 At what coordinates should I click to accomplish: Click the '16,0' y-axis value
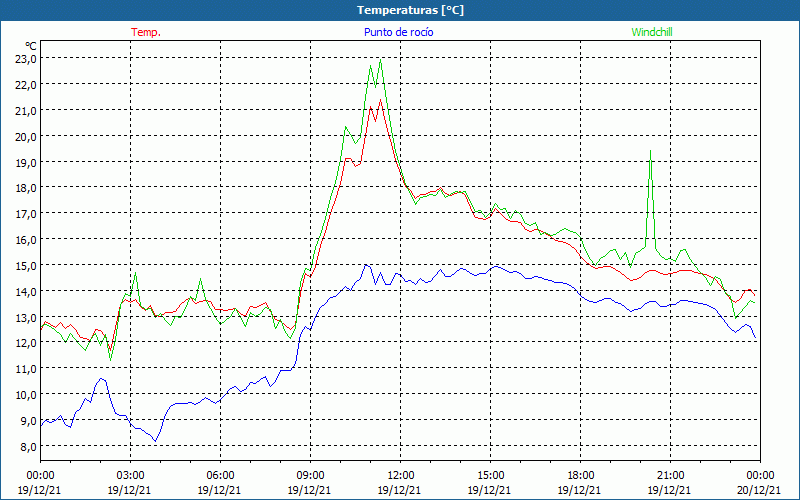[x=26, y=240]
